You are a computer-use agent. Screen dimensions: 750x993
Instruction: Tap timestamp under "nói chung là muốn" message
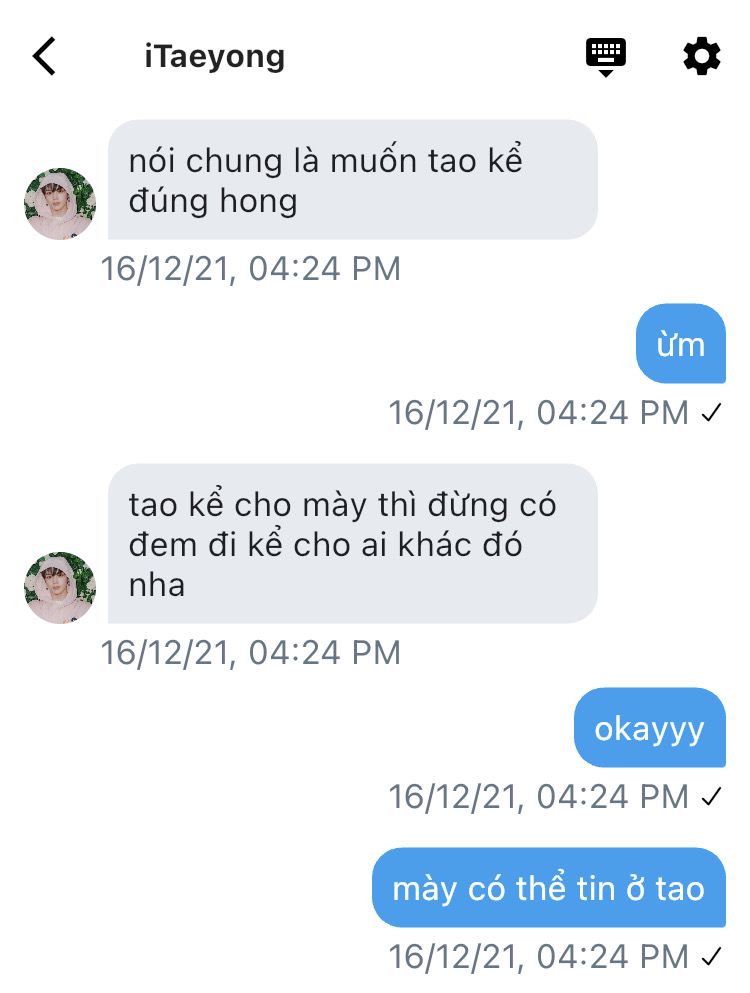[x=251, y=269]
